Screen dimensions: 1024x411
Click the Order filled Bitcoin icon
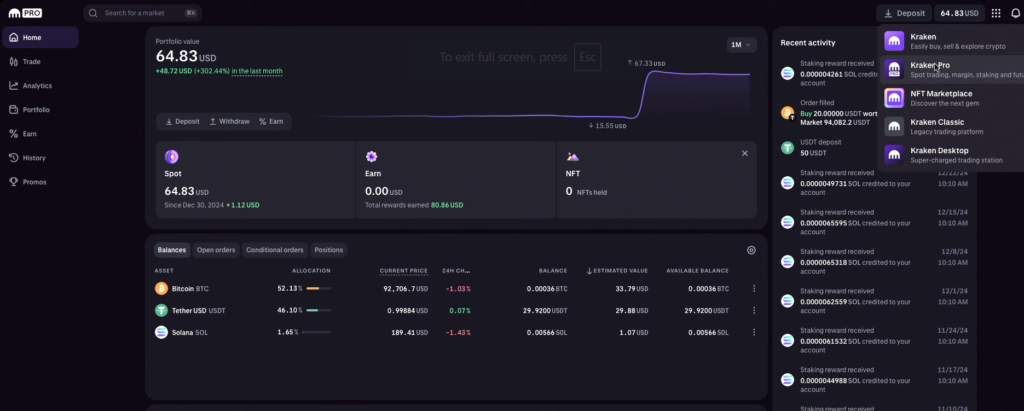(788, 113)
